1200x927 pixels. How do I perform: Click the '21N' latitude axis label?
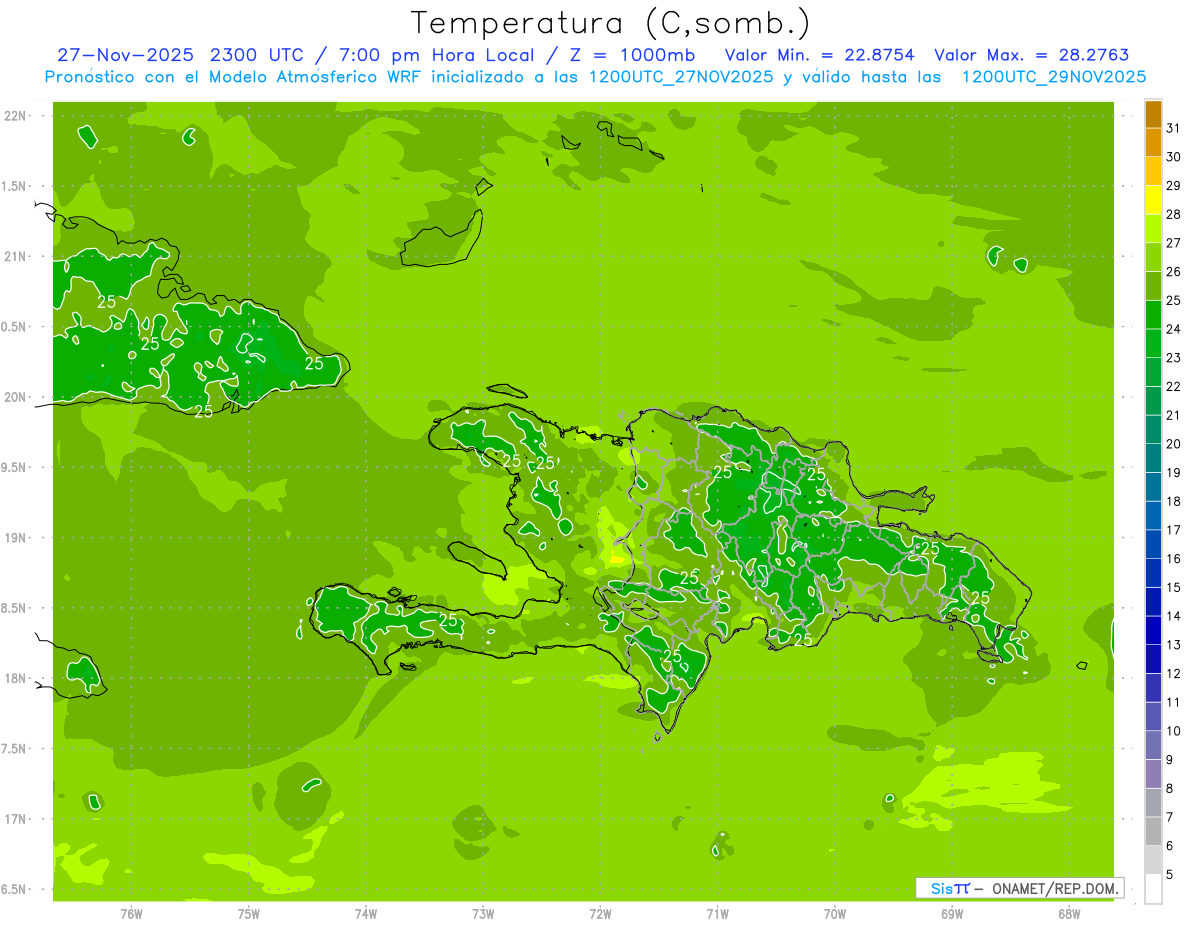[16, 257]
